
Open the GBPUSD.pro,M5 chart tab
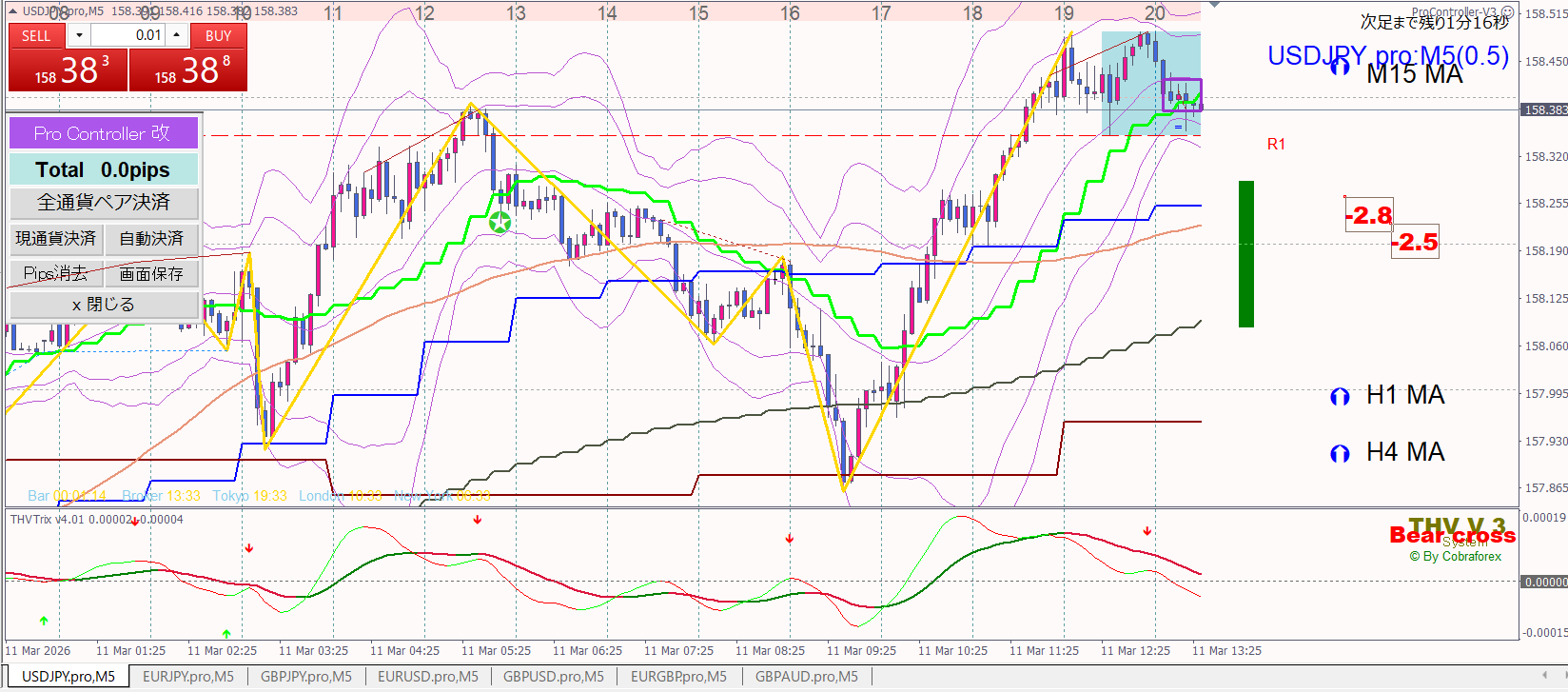[553, 677]
